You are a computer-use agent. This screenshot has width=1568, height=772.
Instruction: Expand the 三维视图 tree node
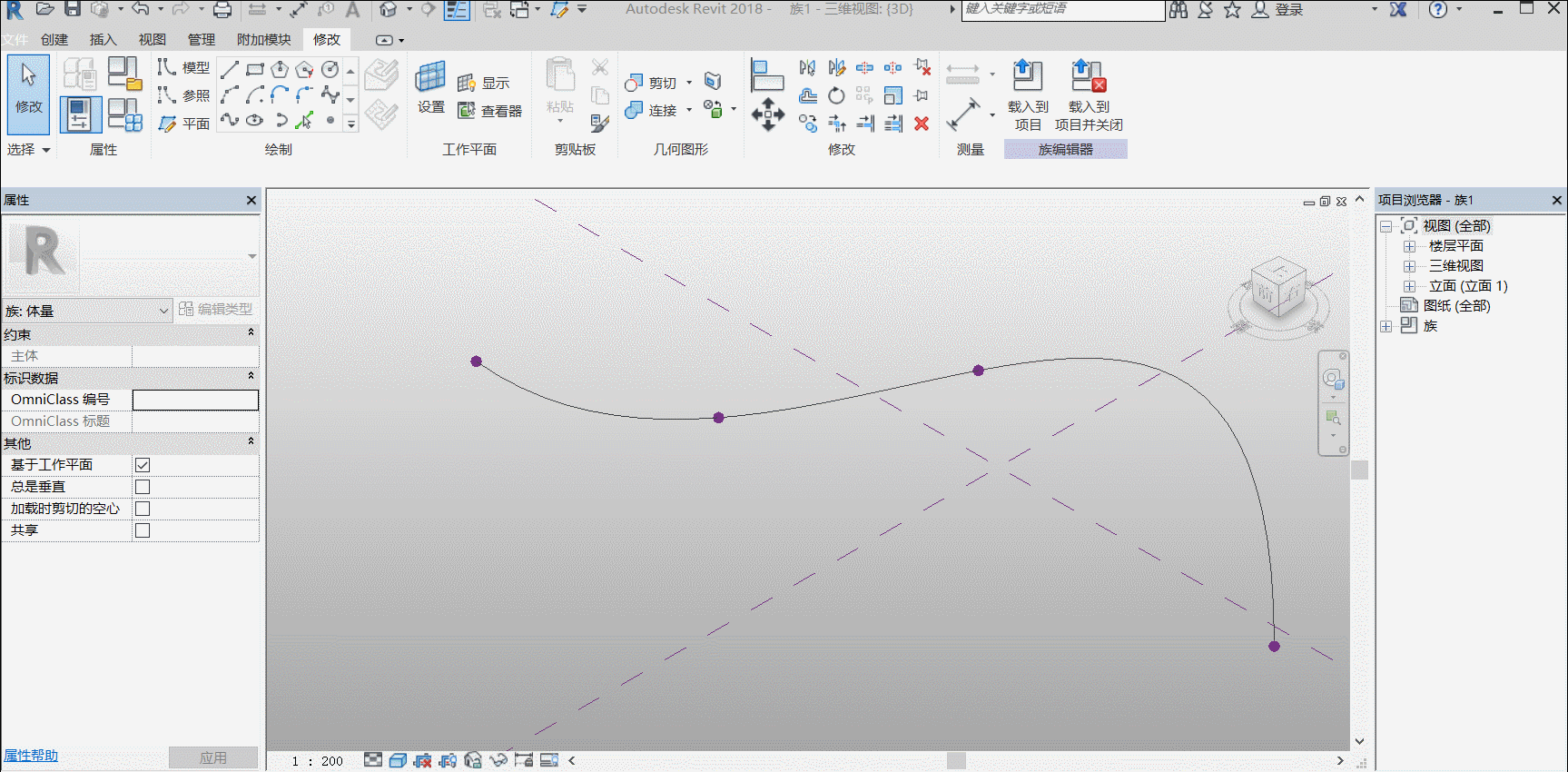coord(1409,266)
